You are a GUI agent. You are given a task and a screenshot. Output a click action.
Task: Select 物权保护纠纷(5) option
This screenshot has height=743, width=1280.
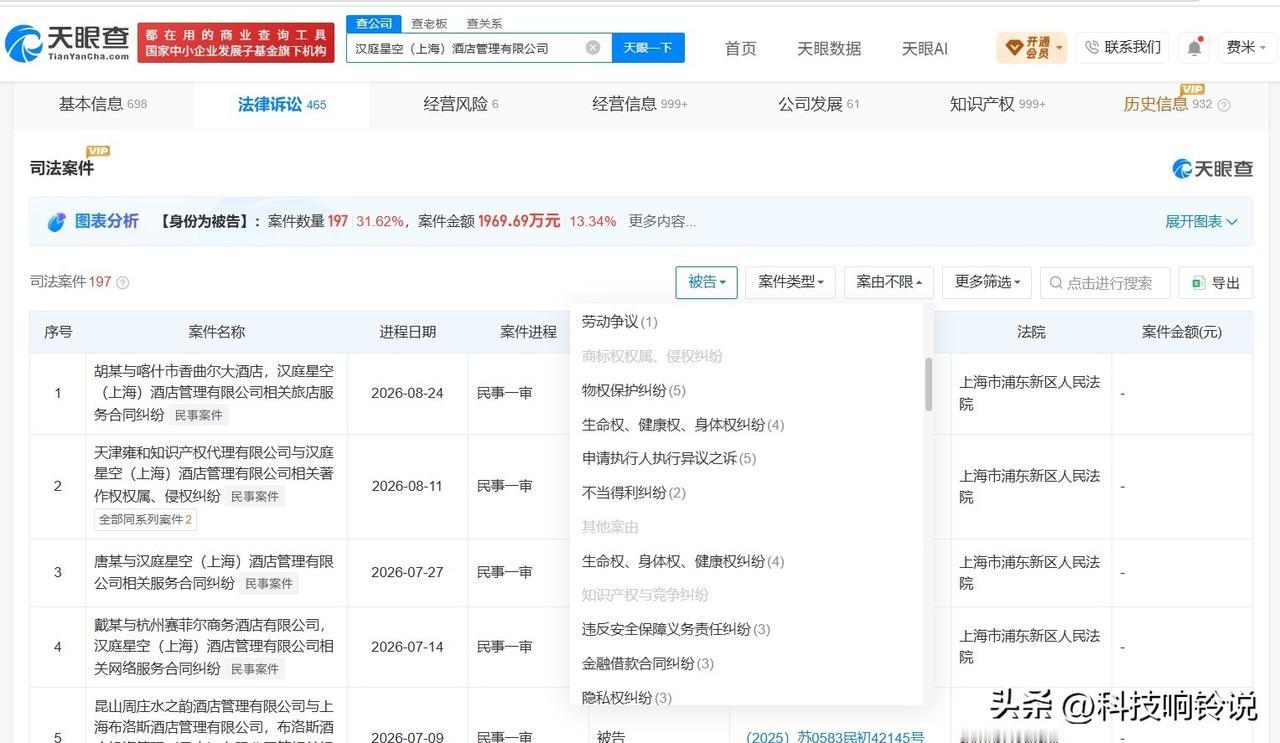tap(634, 390)
